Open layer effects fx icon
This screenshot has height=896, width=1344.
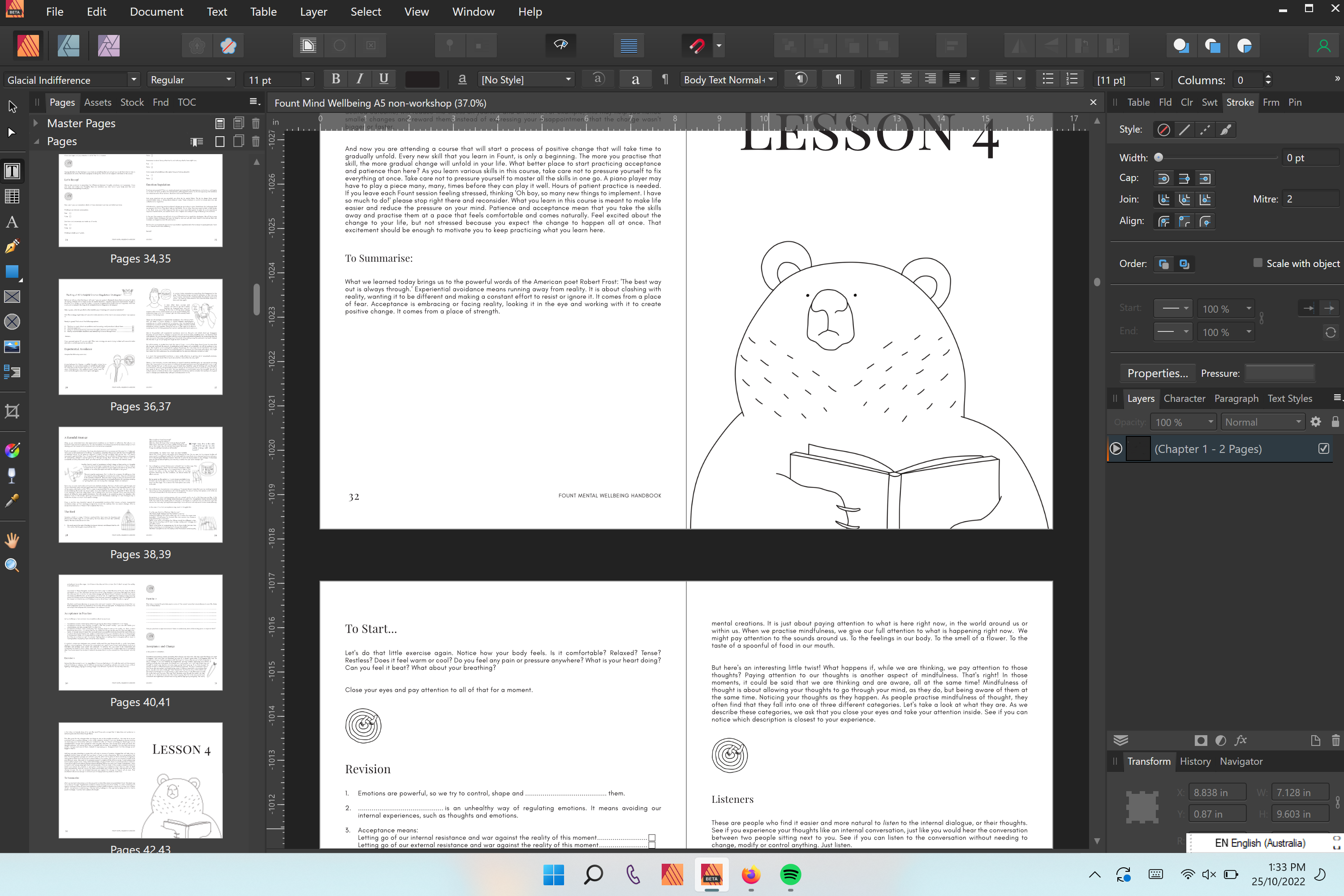[x=1241, y=741]
